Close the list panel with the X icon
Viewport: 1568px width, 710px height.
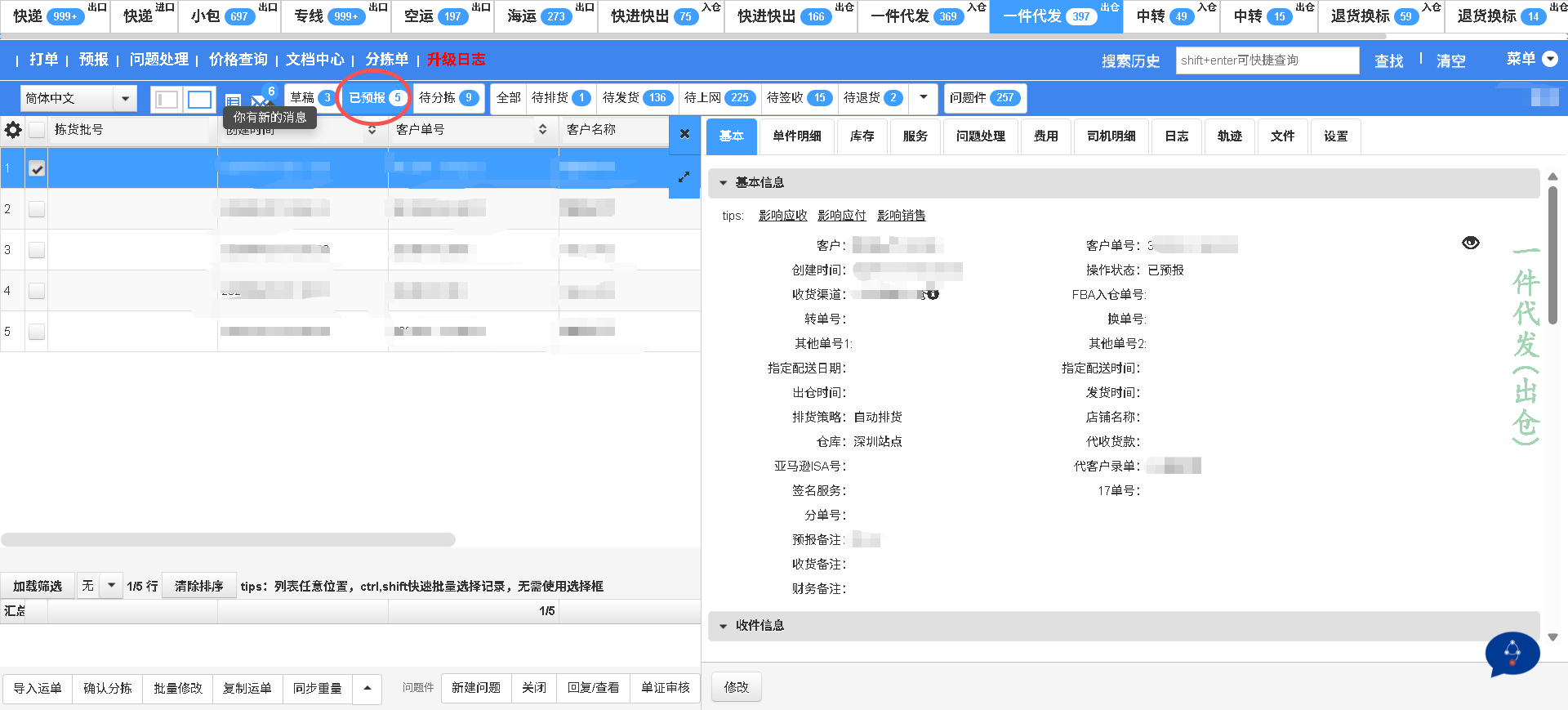(684, 133)
